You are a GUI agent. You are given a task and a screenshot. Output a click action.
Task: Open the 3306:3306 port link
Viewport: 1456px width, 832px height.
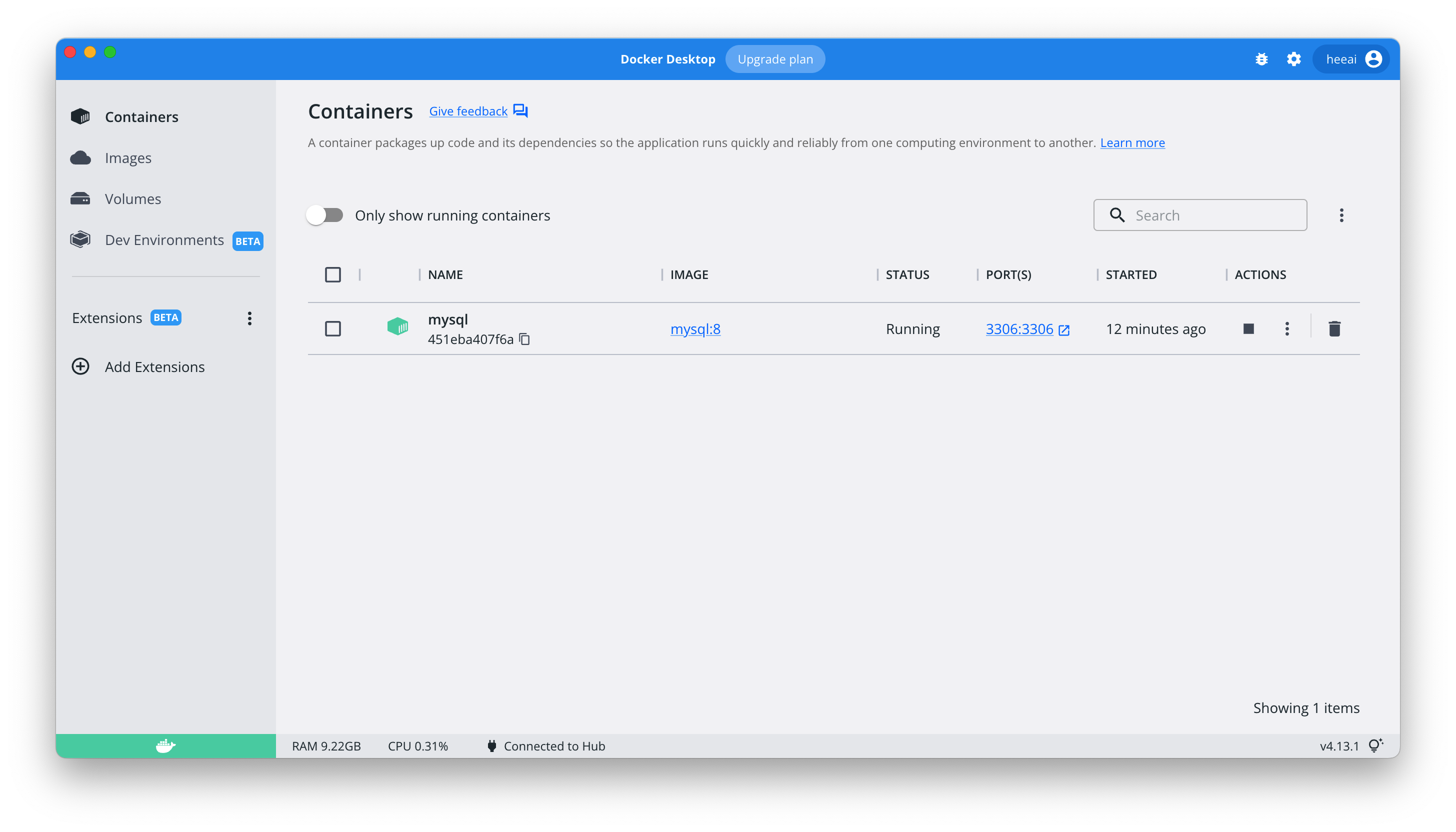pyautogui.click(x=1019, y=329)
